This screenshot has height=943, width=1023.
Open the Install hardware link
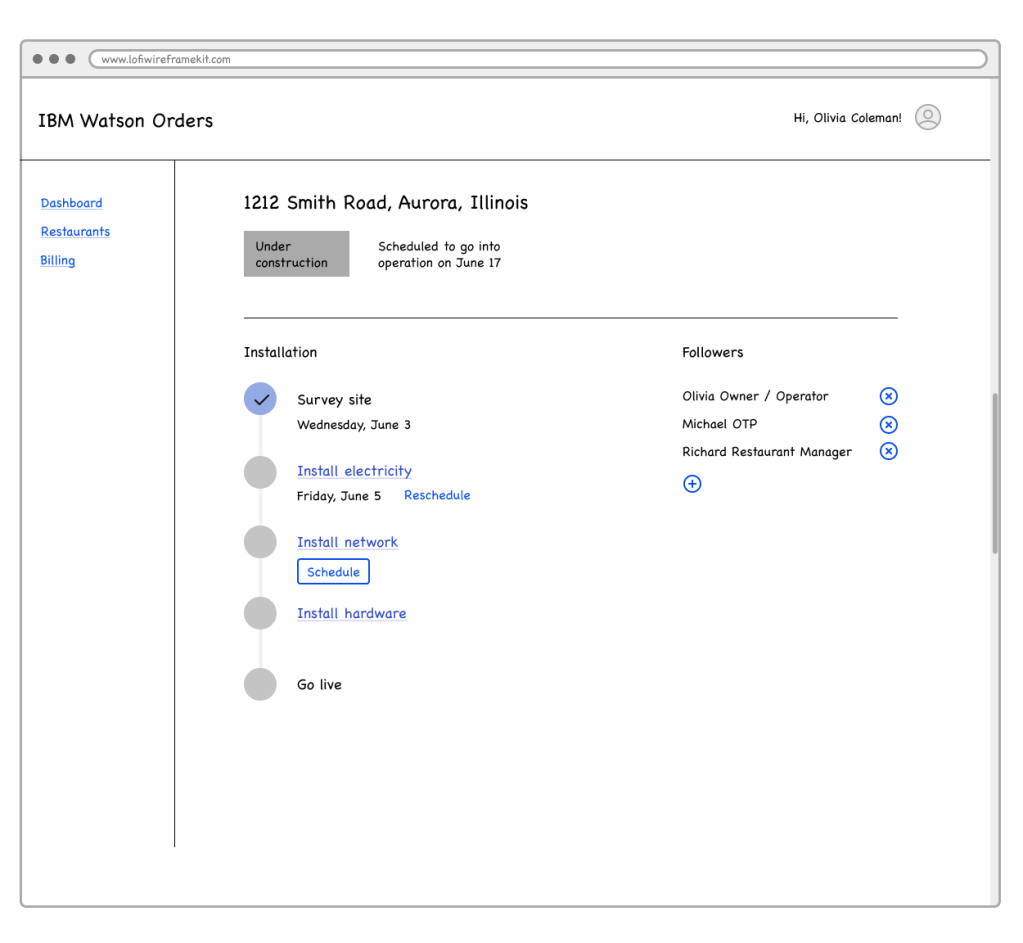point(351,613)
